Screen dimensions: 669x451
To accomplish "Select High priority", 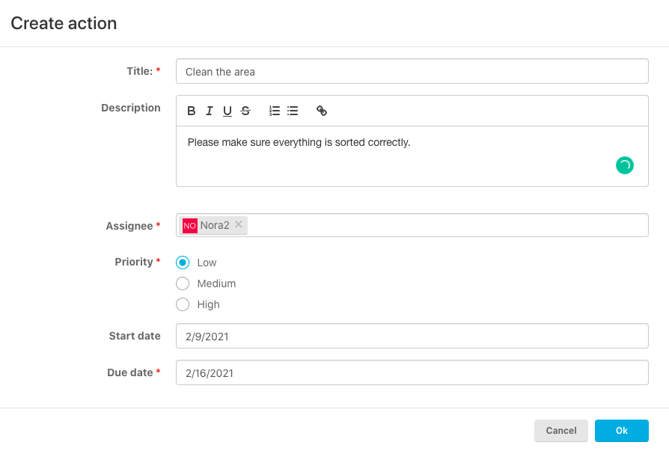I will click(183, 304).
